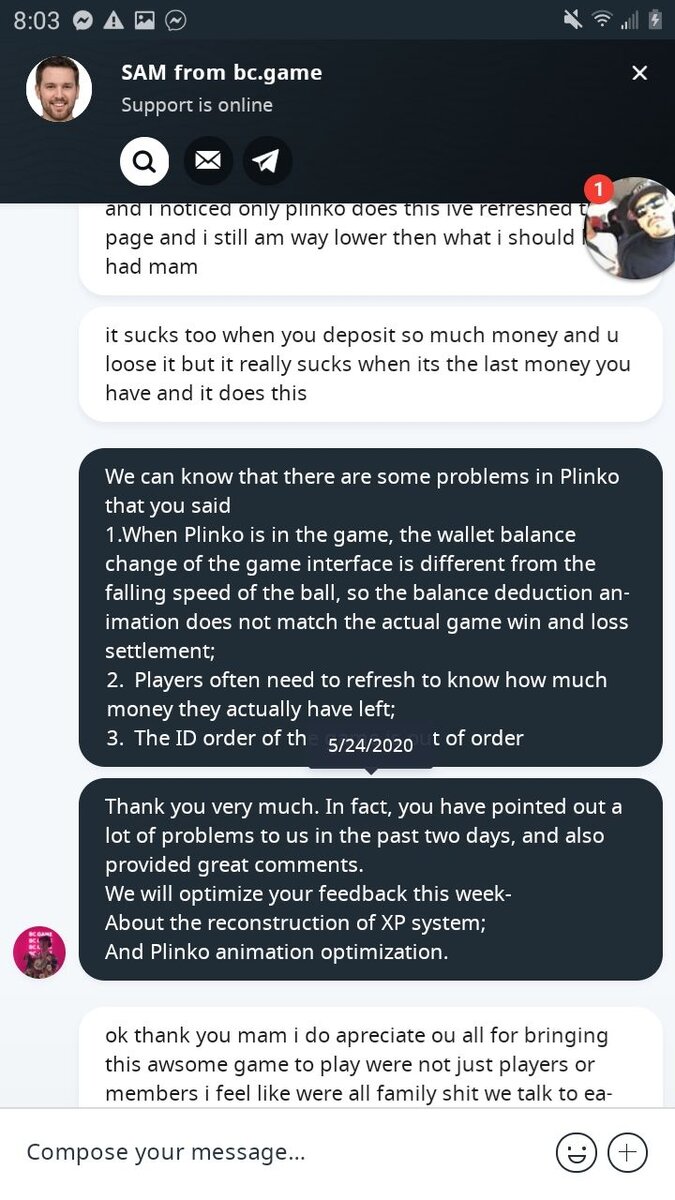Tap the muted sound status icon
The image size is (675, 1200).
pyautogui.click(x=572, y=20)
